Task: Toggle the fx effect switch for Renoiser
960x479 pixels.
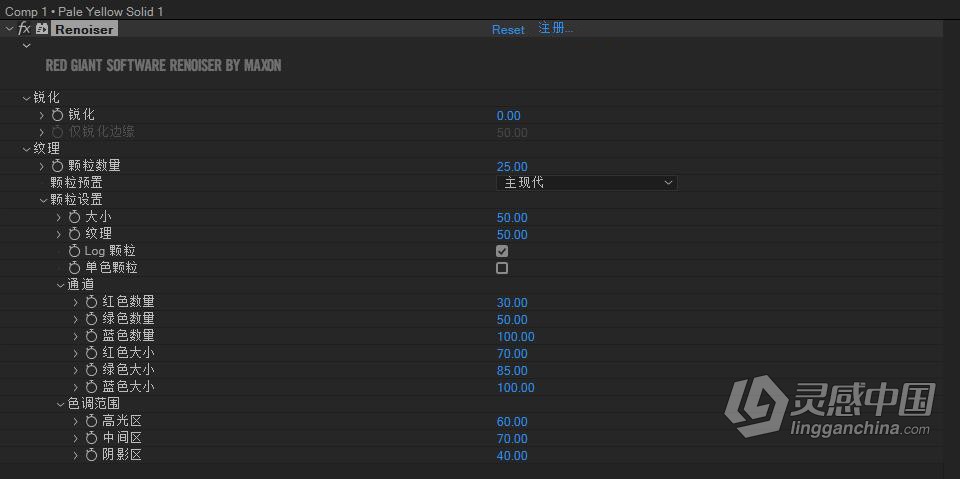Action: click(24, 29)
